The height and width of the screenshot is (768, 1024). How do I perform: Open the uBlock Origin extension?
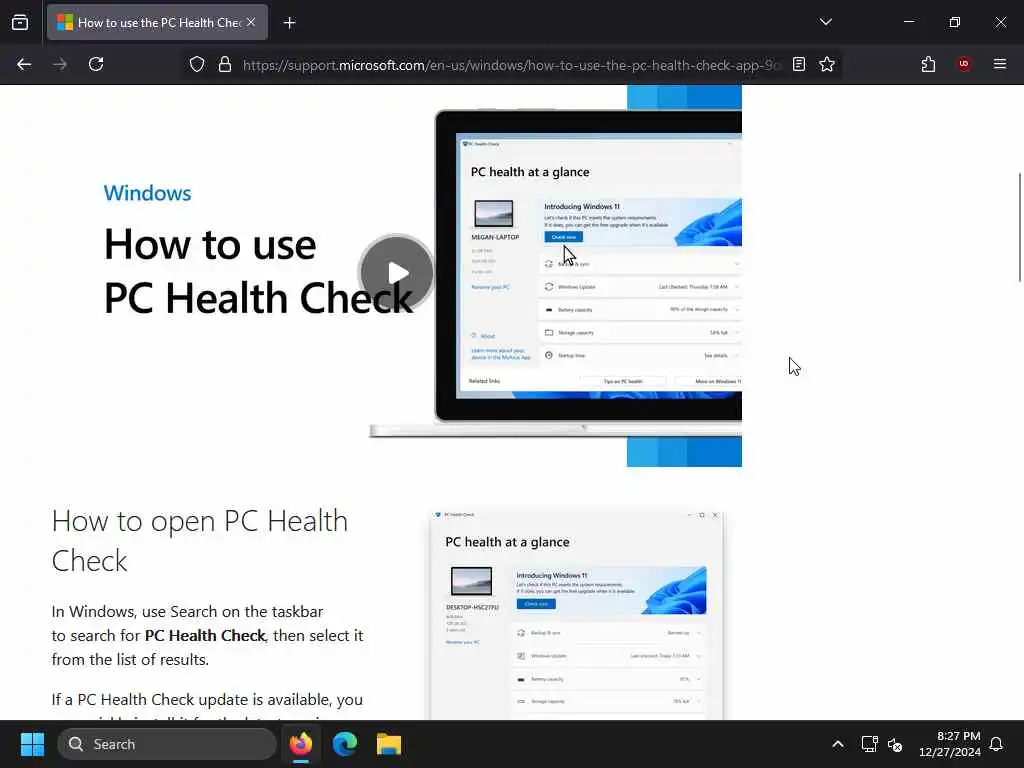(x=964, y=64)
